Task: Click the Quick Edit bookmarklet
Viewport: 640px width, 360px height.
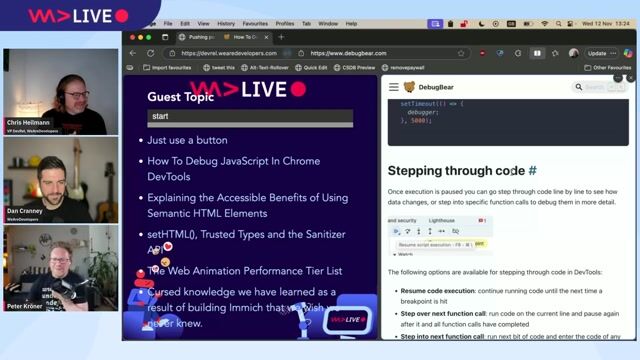Action: point(311,68)
